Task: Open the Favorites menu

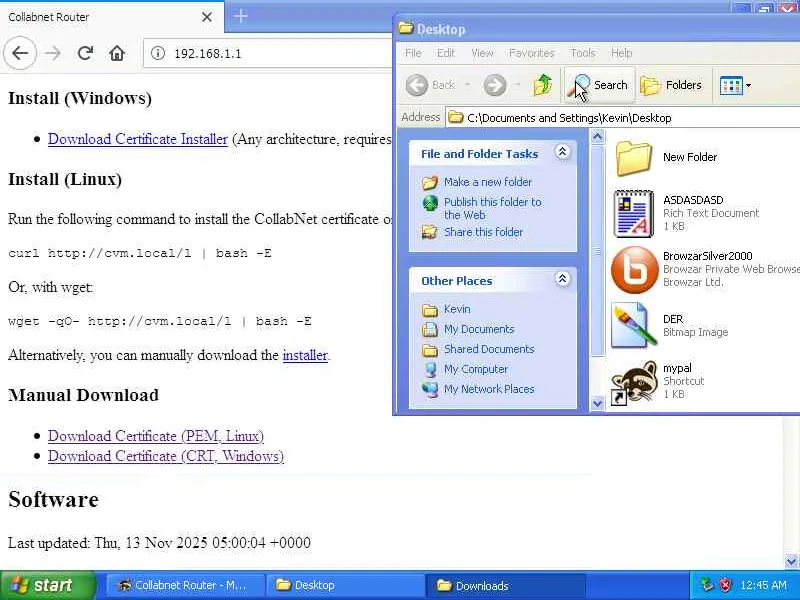Action: (x=531, y=53)
